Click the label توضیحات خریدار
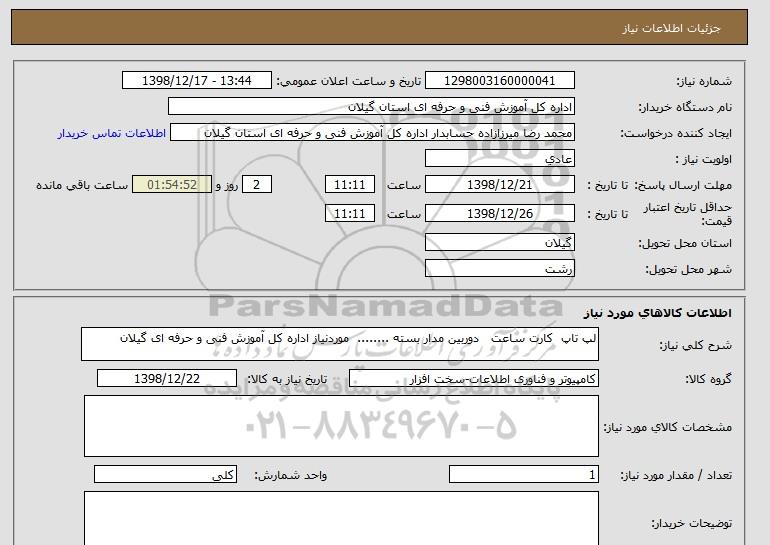The image size is (770, 545). pos(691,523)
